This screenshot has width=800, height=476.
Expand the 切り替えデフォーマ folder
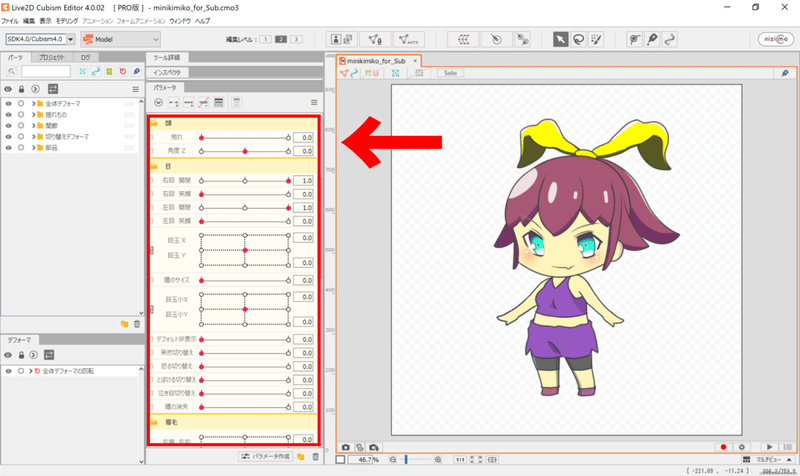pyautogui.click(x=33, y=137)
